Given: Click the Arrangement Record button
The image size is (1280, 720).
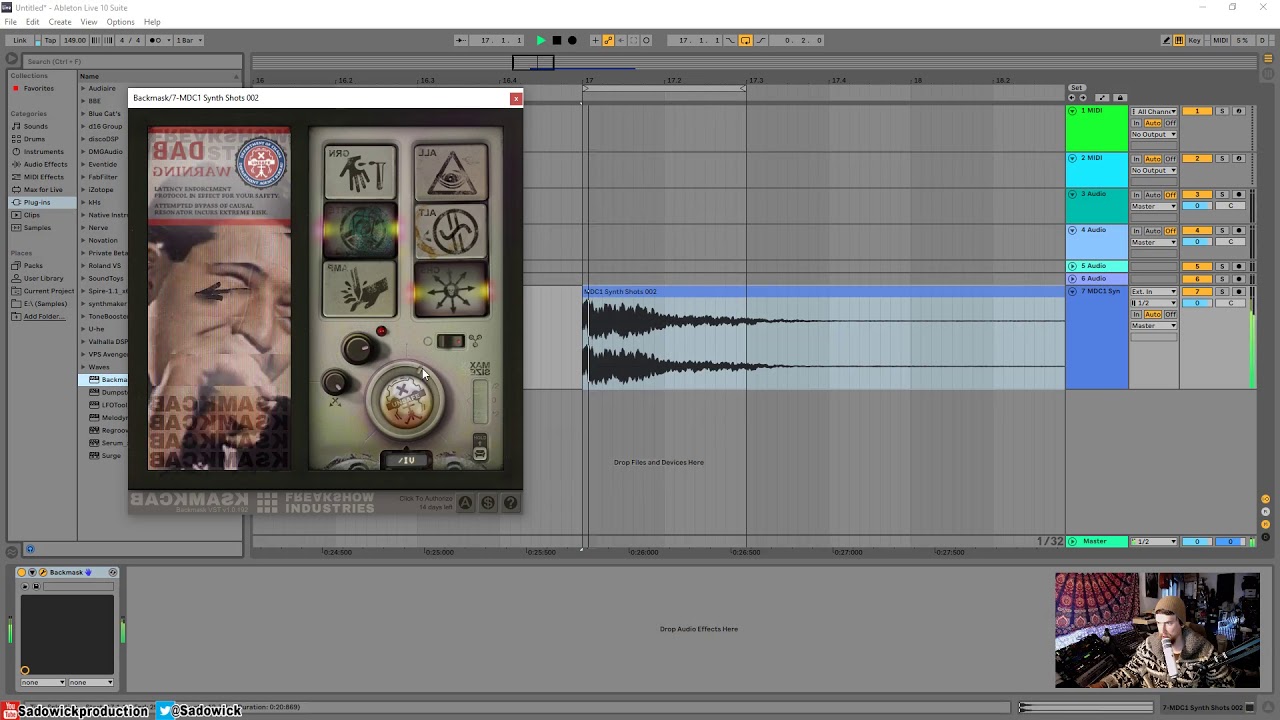Looking at the screenshot, I should 572,40.
